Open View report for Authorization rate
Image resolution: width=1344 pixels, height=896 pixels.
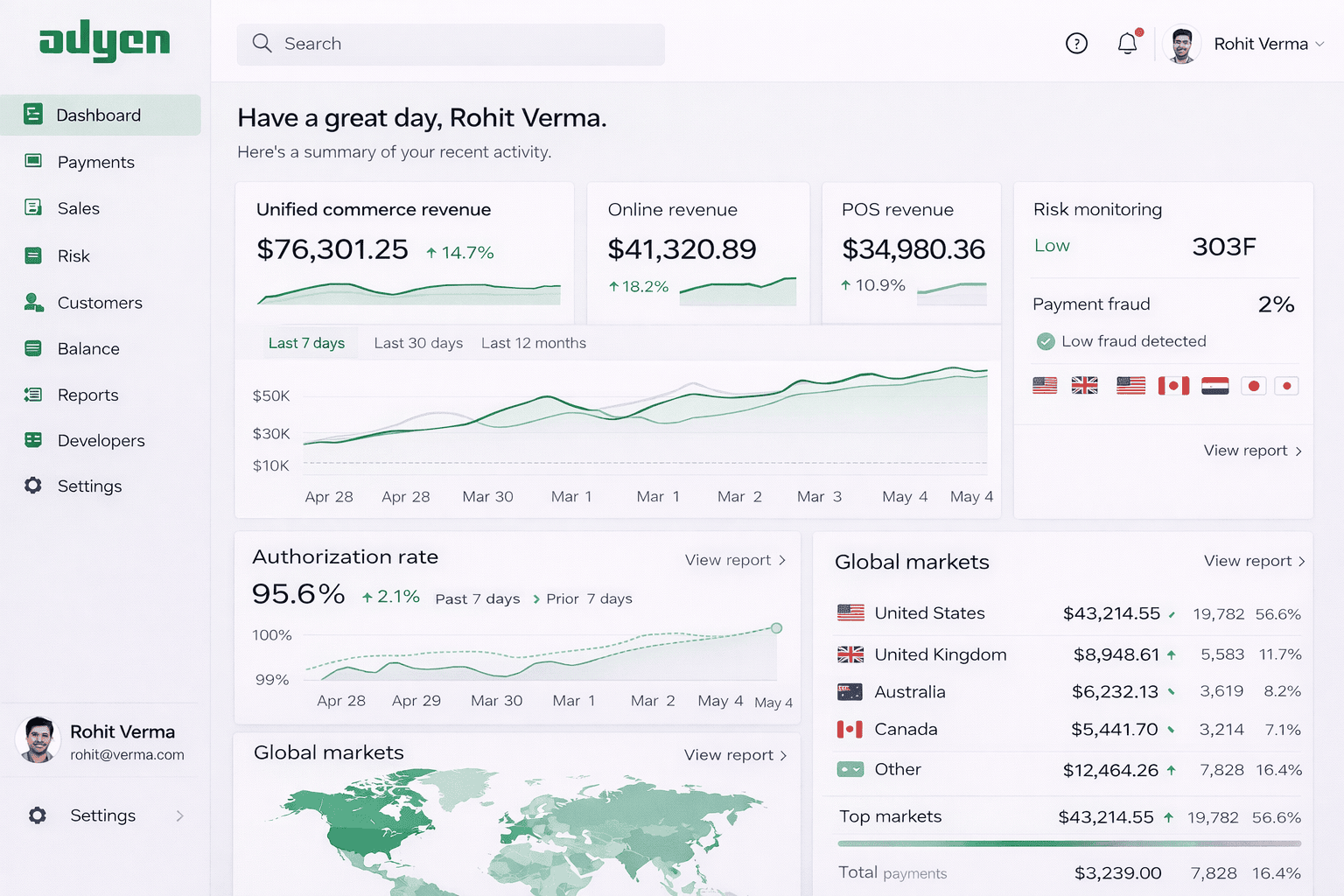pyautogui.click(x=735, y=560)
